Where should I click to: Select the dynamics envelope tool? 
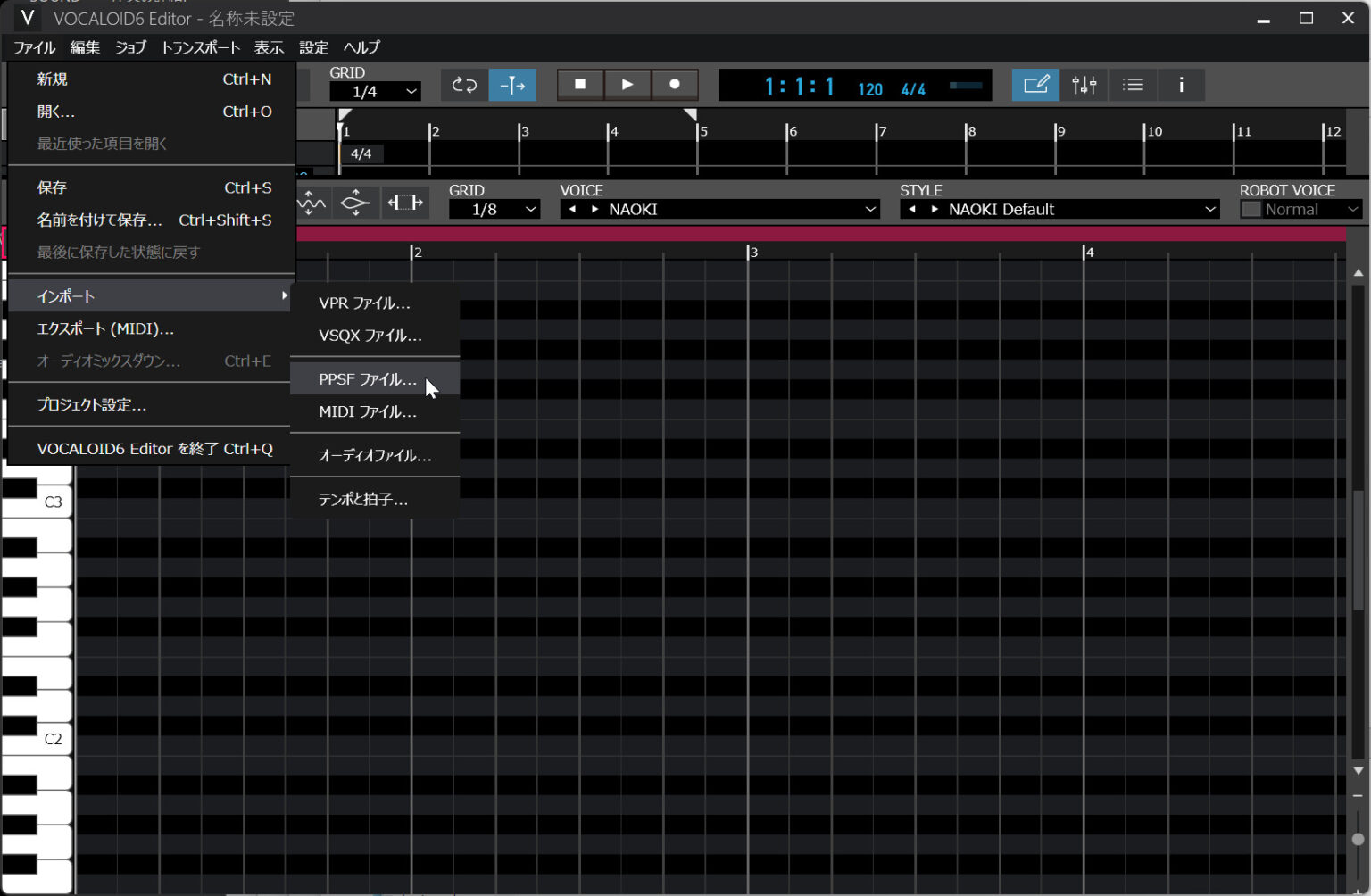(x=355, y=203)
